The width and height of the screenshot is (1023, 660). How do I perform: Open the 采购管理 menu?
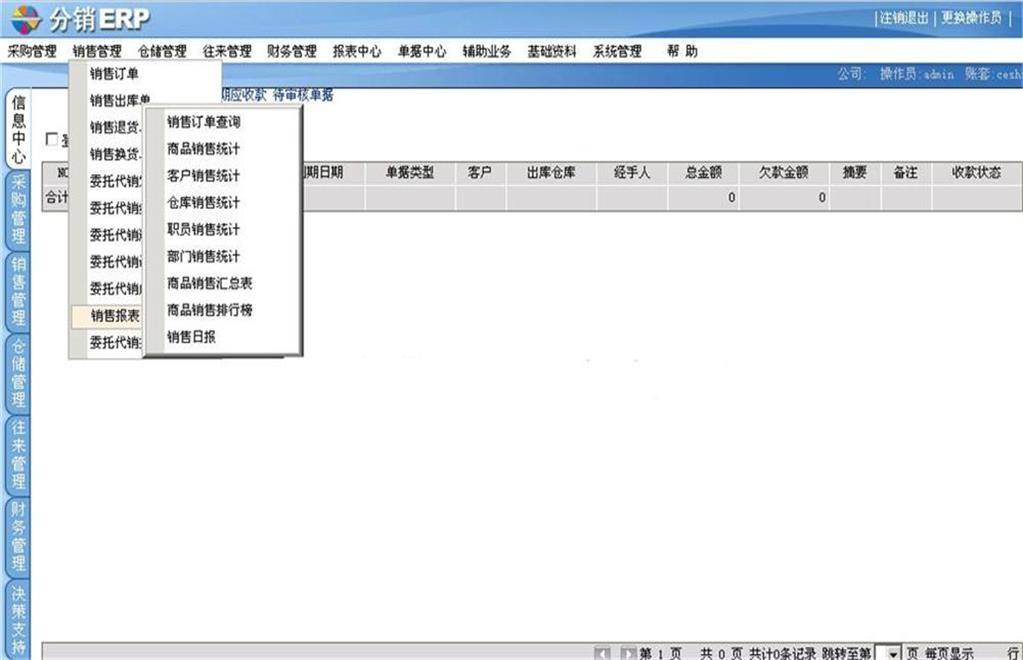(x=32, y=52)
